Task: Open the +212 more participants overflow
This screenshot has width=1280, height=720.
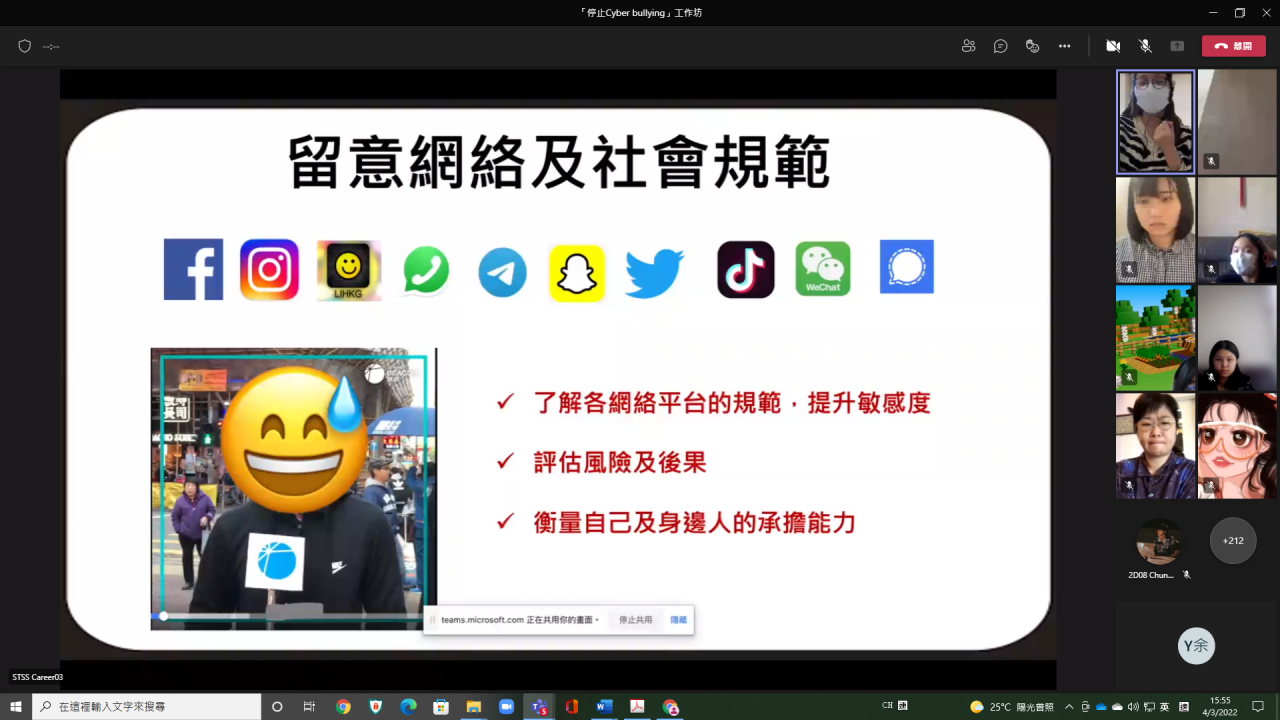Action: pos(1233,540)
